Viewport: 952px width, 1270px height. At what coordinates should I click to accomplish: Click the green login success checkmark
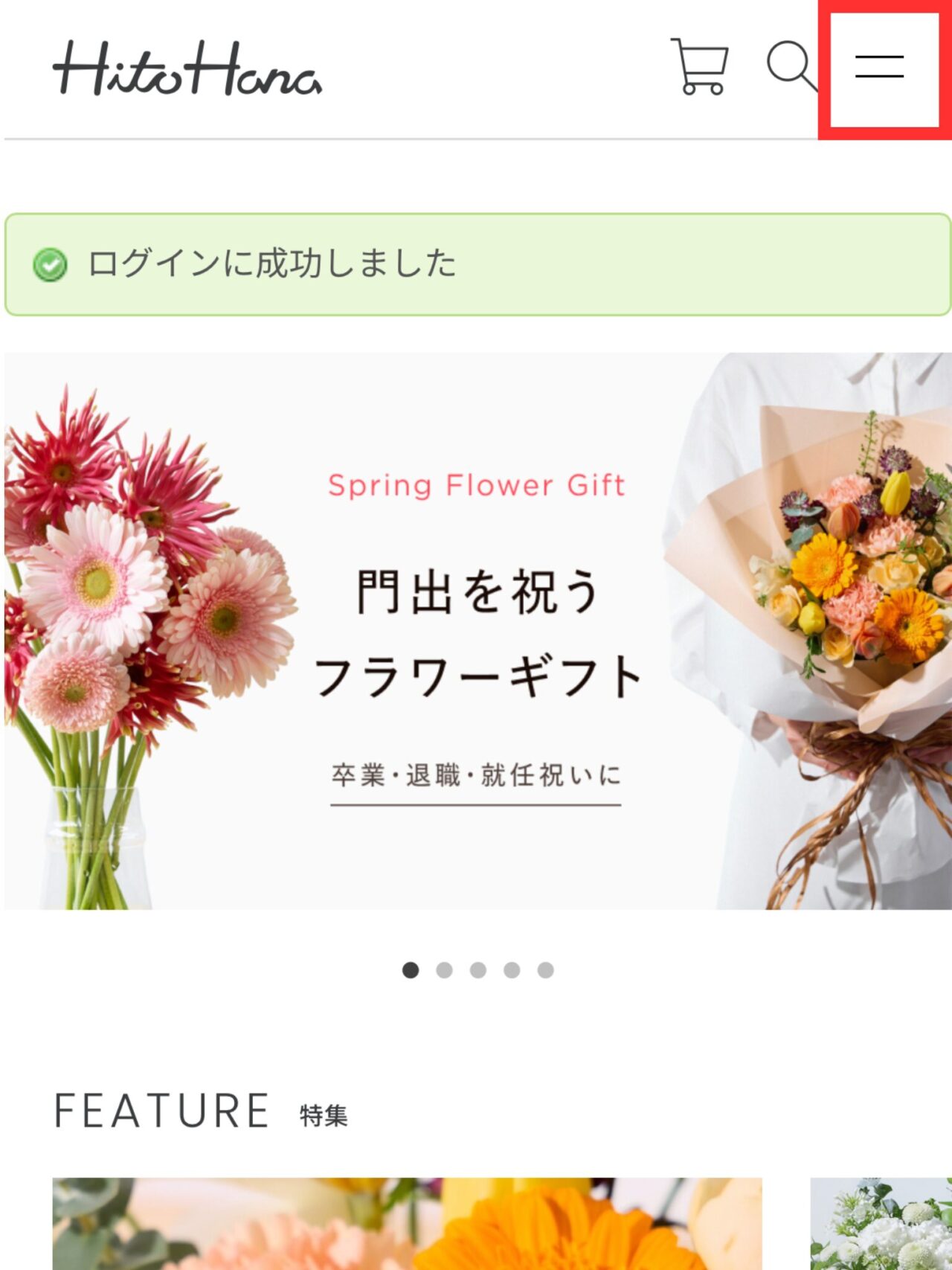[x=50, y=264]
